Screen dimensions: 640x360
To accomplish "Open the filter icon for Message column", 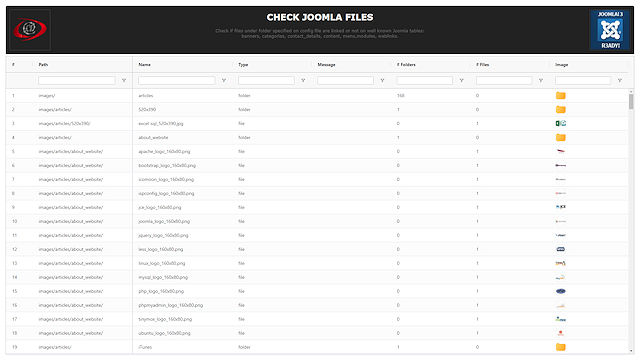I will click(382, 81).
